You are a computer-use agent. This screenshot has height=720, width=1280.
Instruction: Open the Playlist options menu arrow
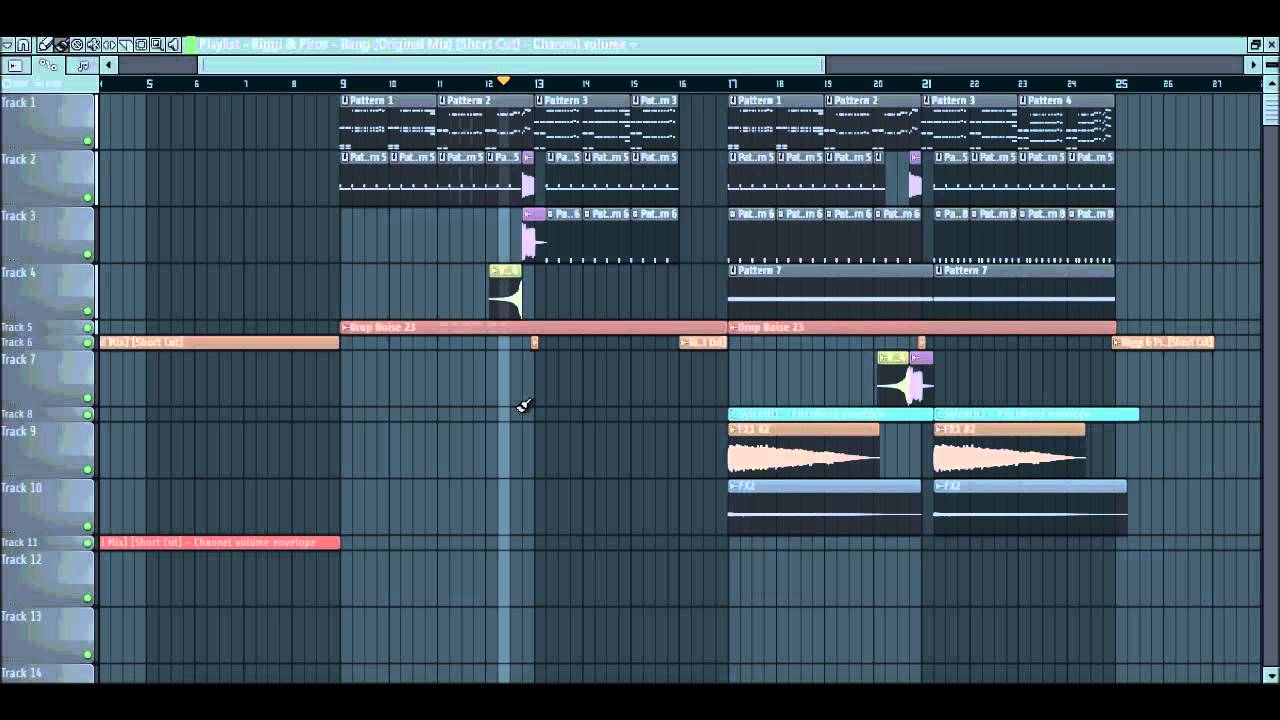7,45
